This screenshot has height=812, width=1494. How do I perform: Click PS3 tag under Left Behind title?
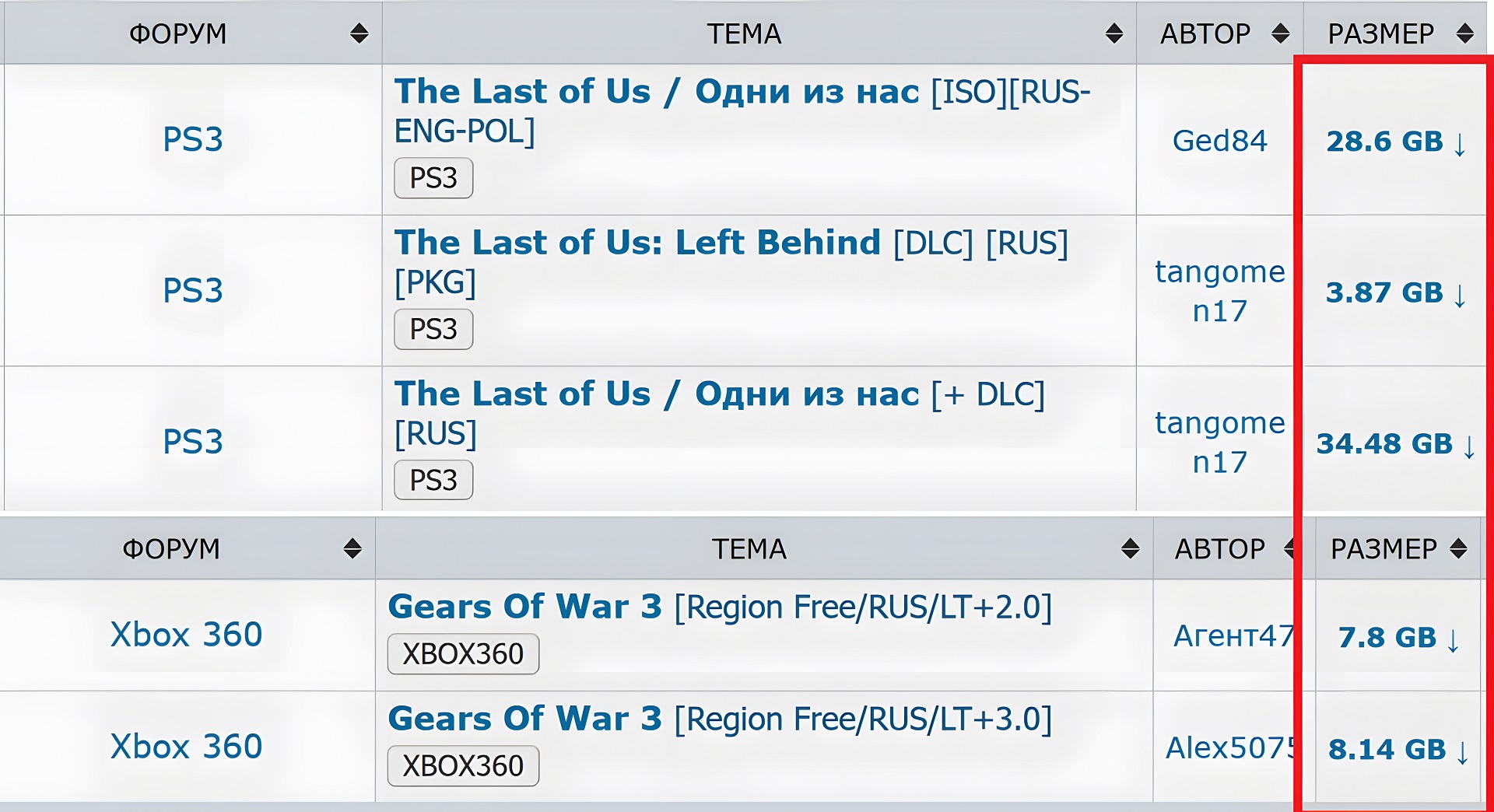click(433, 329)
